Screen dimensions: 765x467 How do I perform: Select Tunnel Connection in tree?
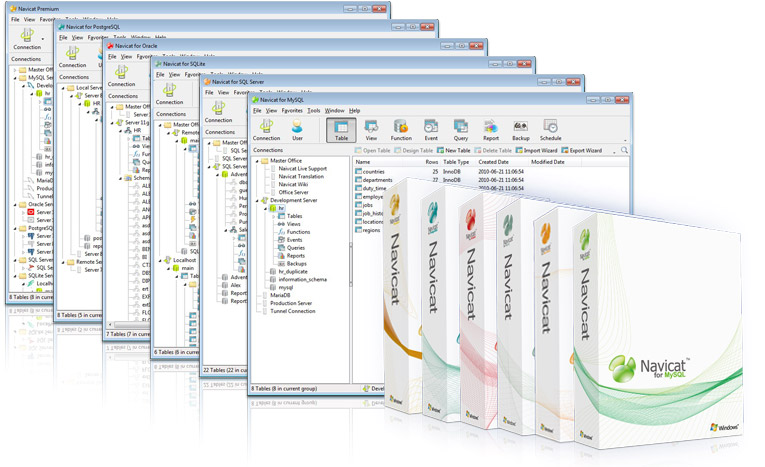coord(293,311)
